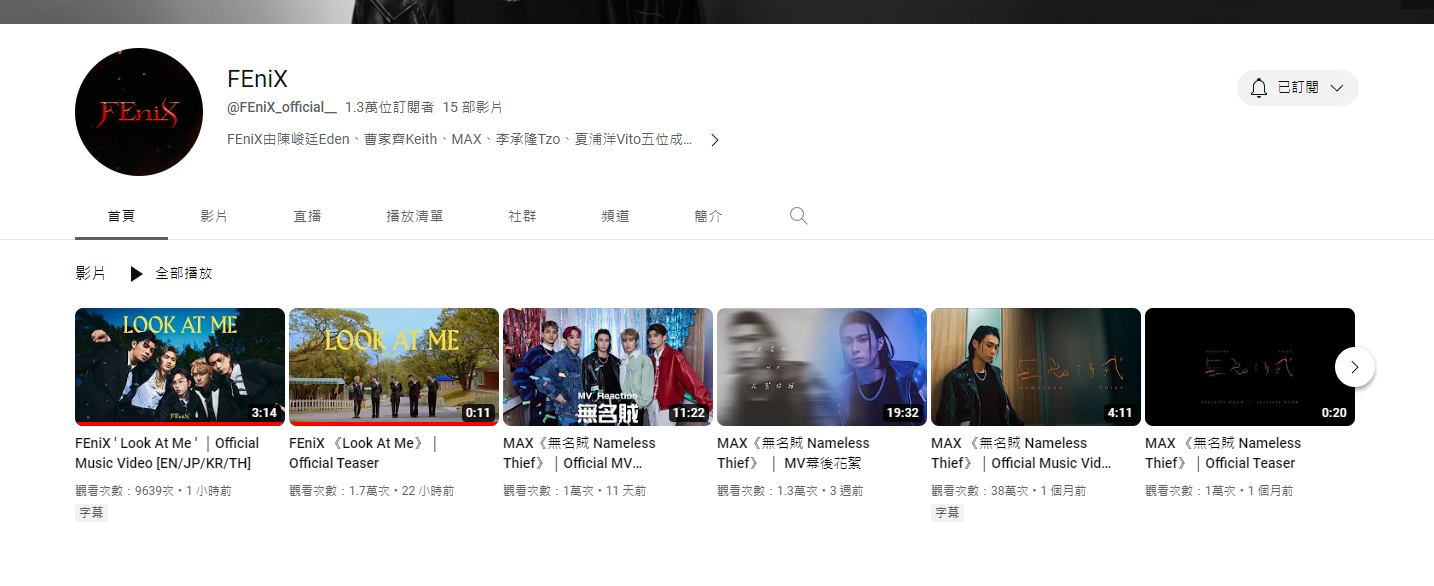Click the "觀看次數：1萬次・1 個月前" stats
1434x586 pixels.
[x=1219, y=491]
